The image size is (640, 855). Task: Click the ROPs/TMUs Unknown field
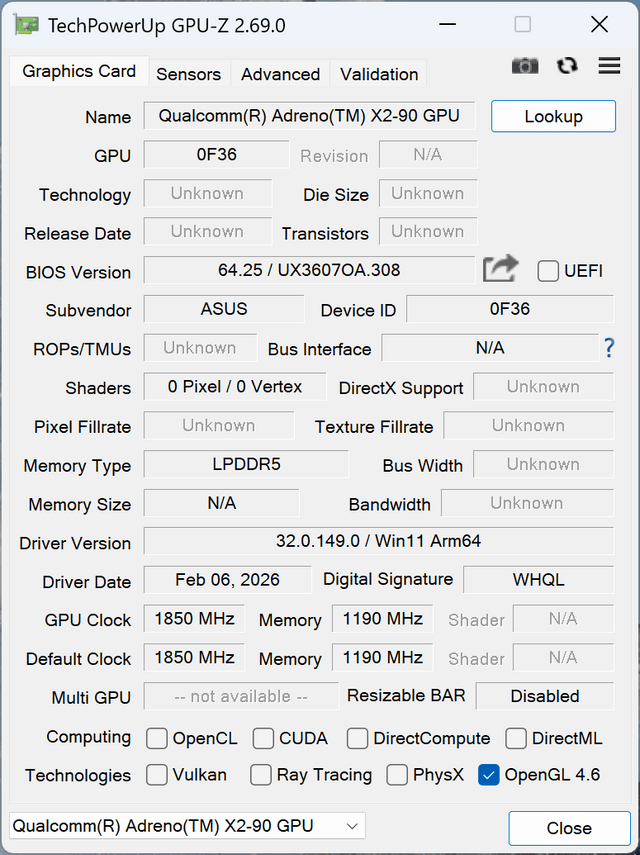pos(200,348)
